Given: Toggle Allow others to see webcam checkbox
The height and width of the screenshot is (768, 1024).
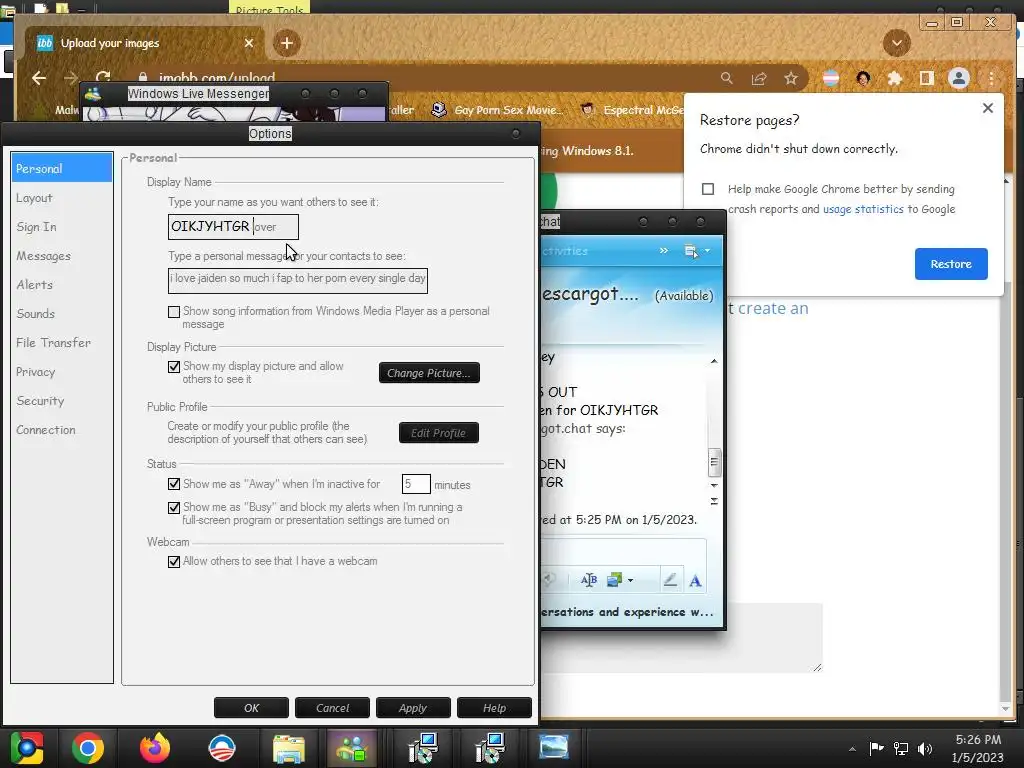Looking at the screenshot, I should [174, 562].
